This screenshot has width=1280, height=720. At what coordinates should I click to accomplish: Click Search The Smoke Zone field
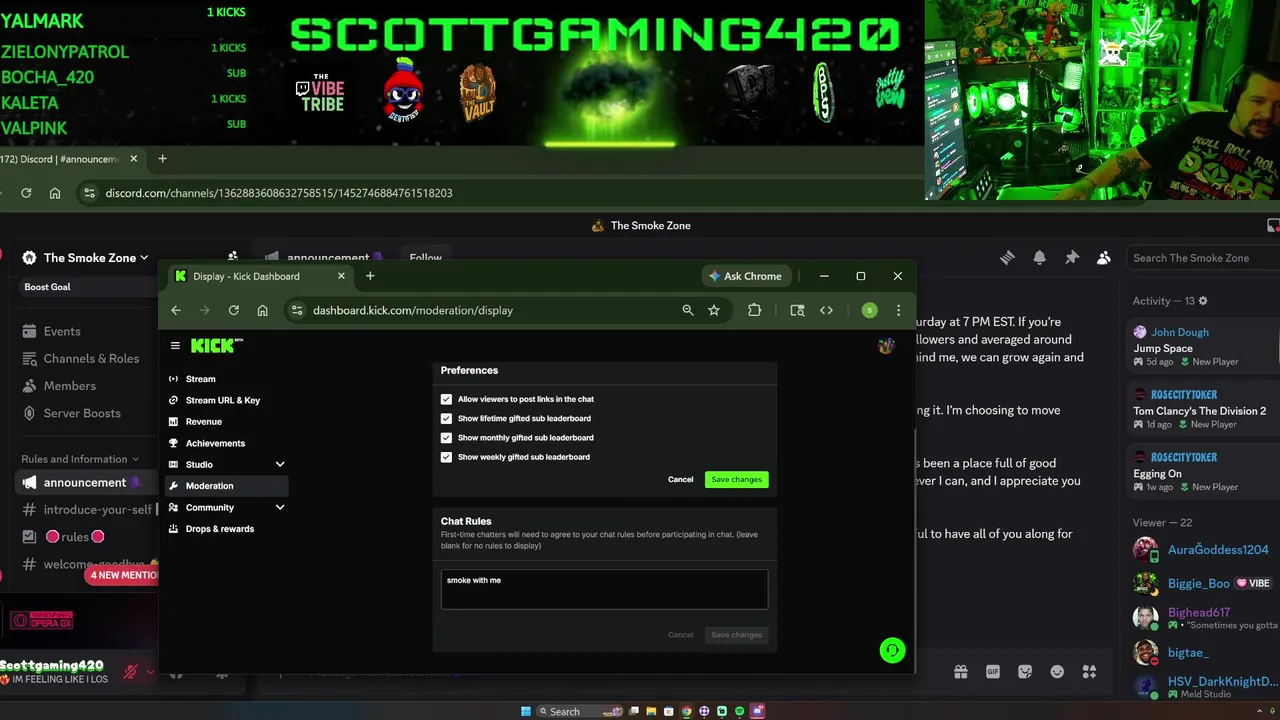[1202, 258]
